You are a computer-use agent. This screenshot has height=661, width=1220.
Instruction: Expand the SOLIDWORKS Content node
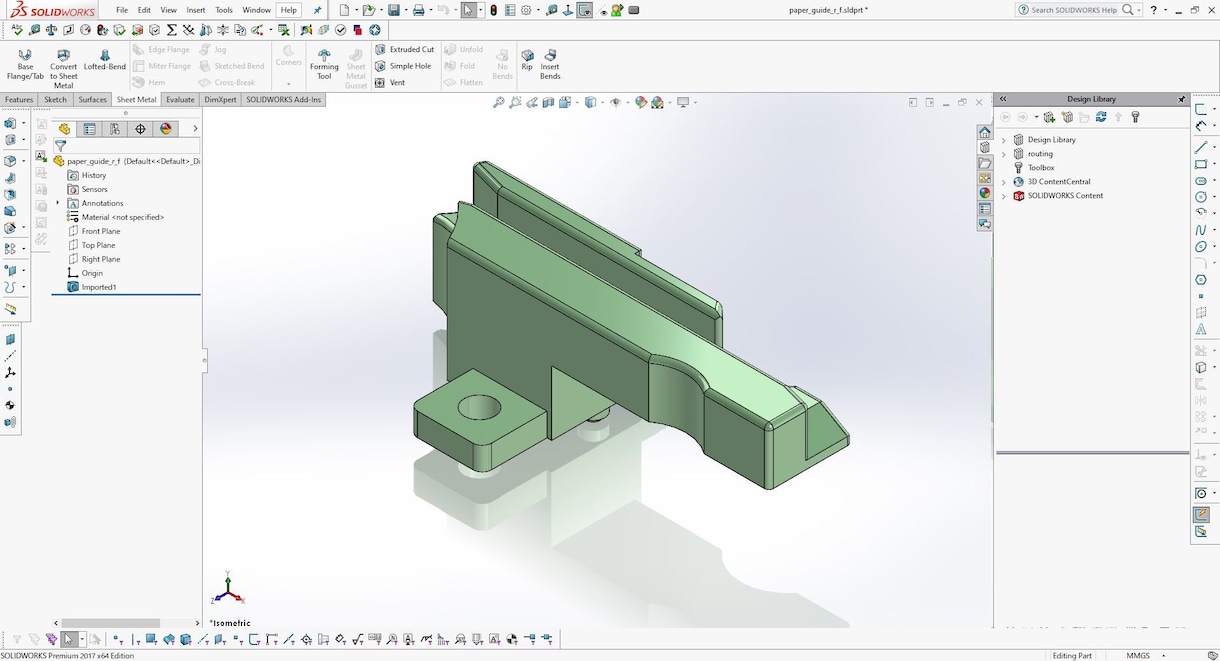pos(1003,196)
